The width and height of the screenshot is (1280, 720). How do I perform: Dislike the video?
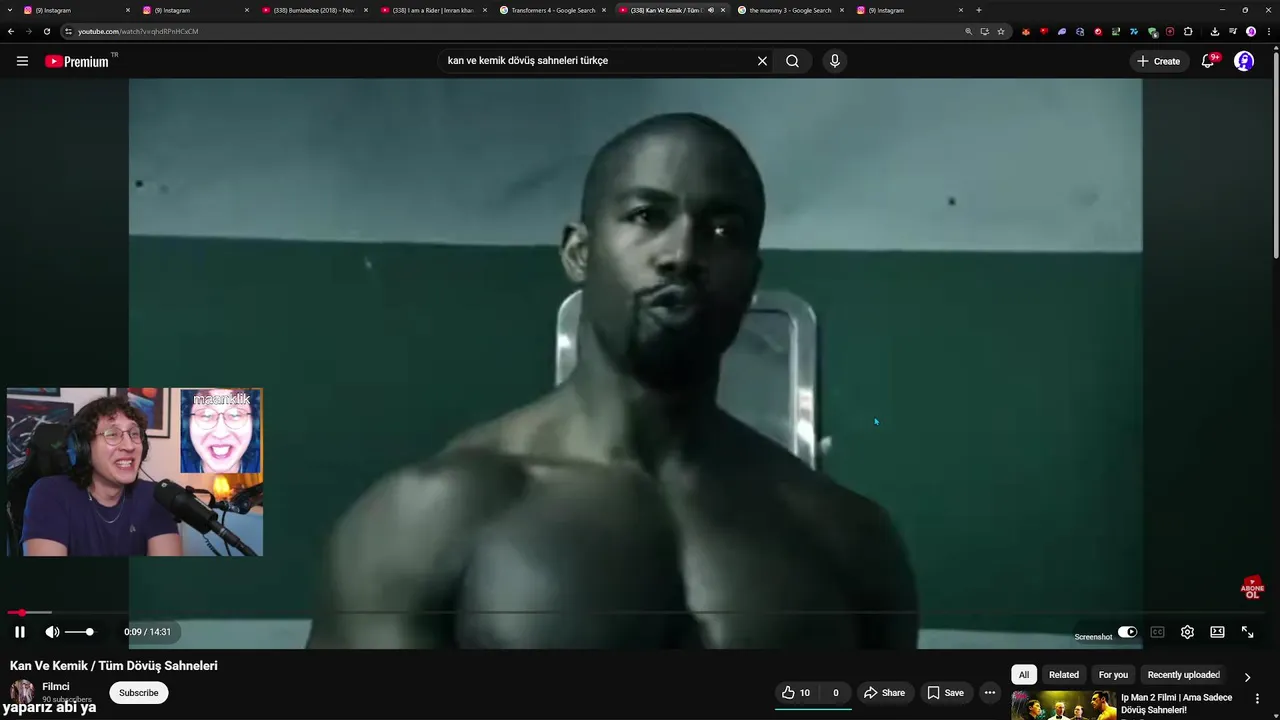[x=835, y=693]
